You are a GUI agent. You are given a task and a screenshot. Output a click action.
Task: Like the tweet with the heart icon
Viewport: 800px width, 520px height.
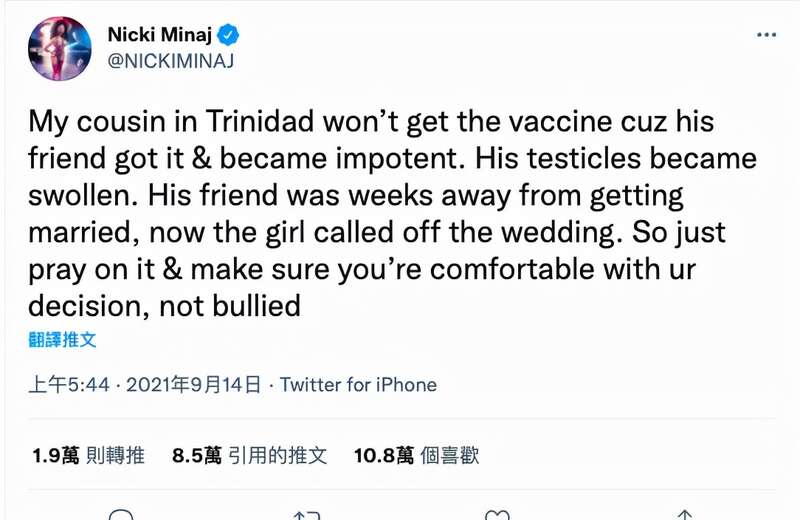click(497, 515)
